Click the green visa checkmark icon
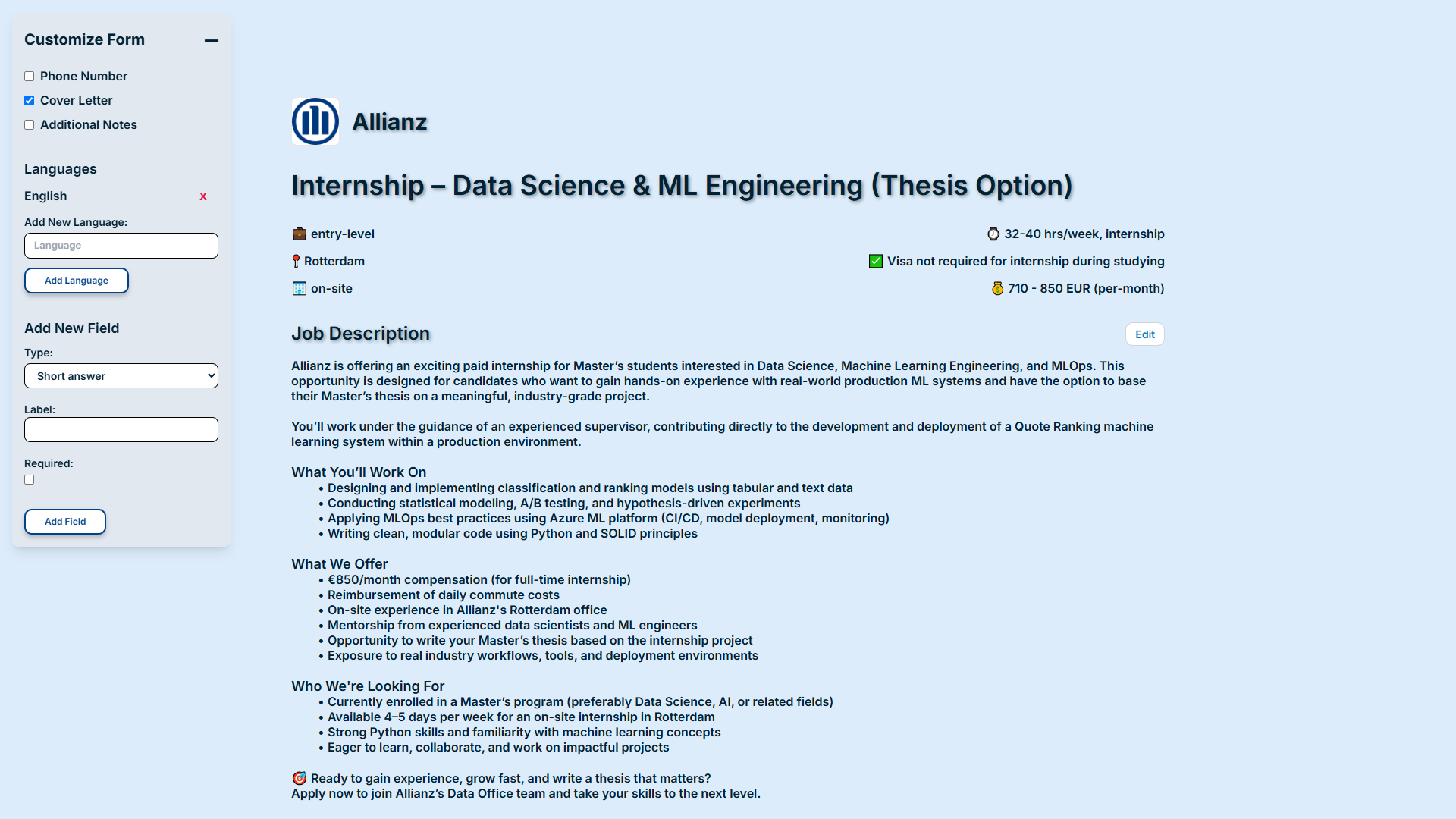 tap(876, 262)
